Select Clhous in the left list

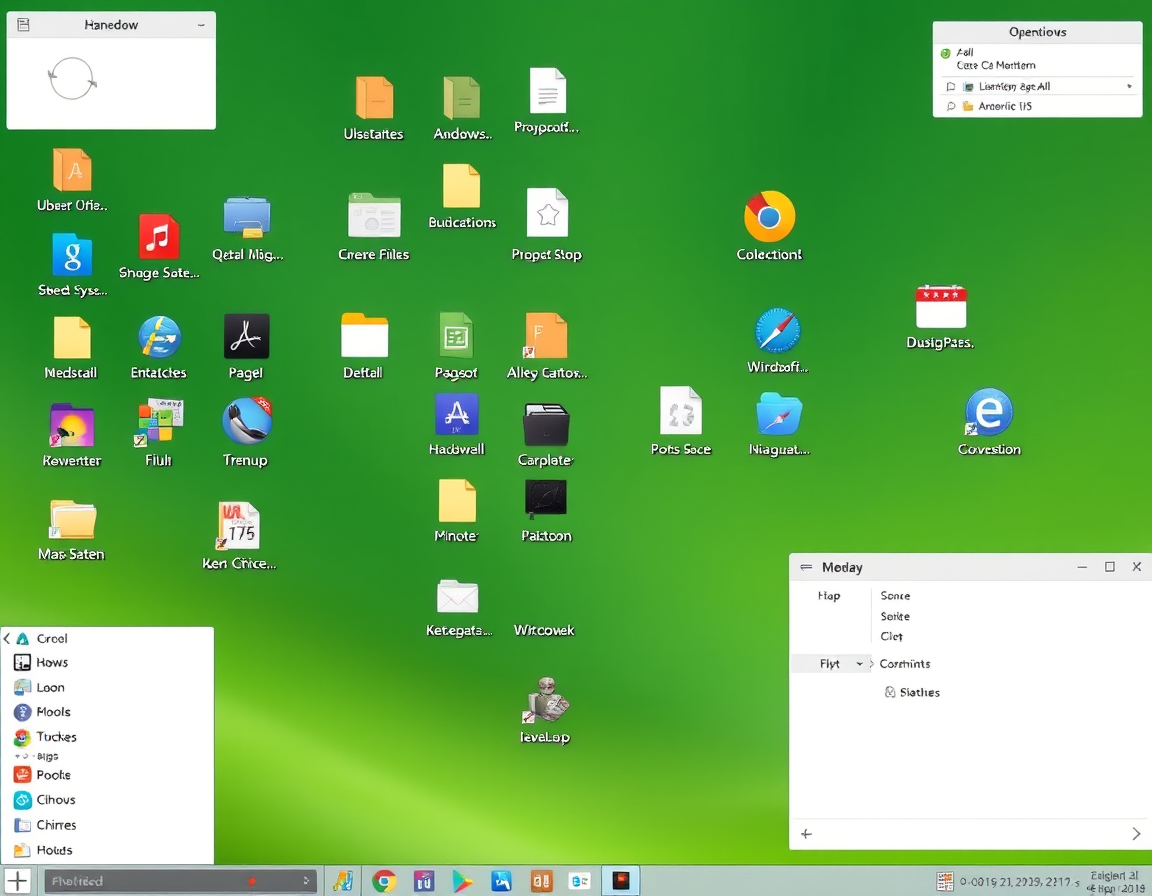[55, 800]
